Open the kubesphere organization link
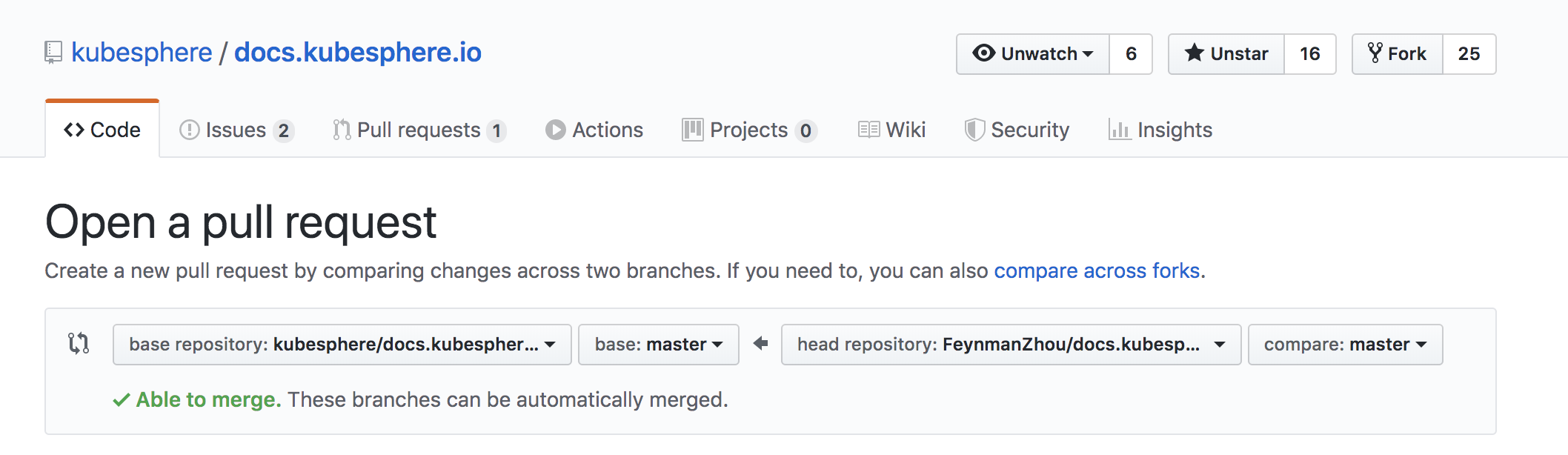The height and width of the screenshot is (455, 1568). click(x=142, y=53)
